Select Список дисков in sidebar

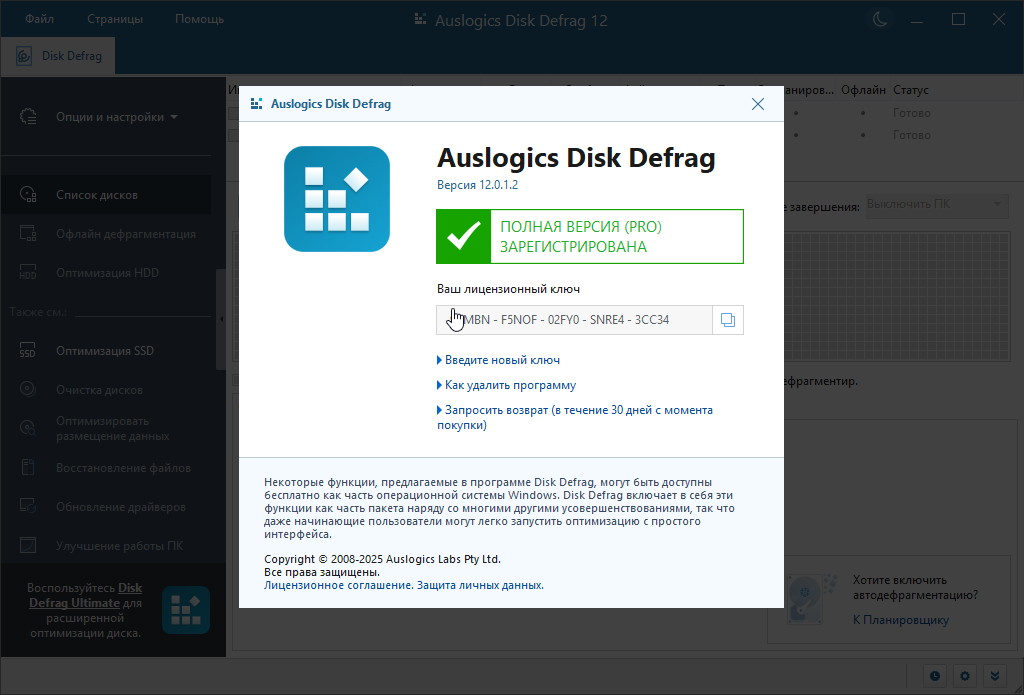click(x=106, y=195)
